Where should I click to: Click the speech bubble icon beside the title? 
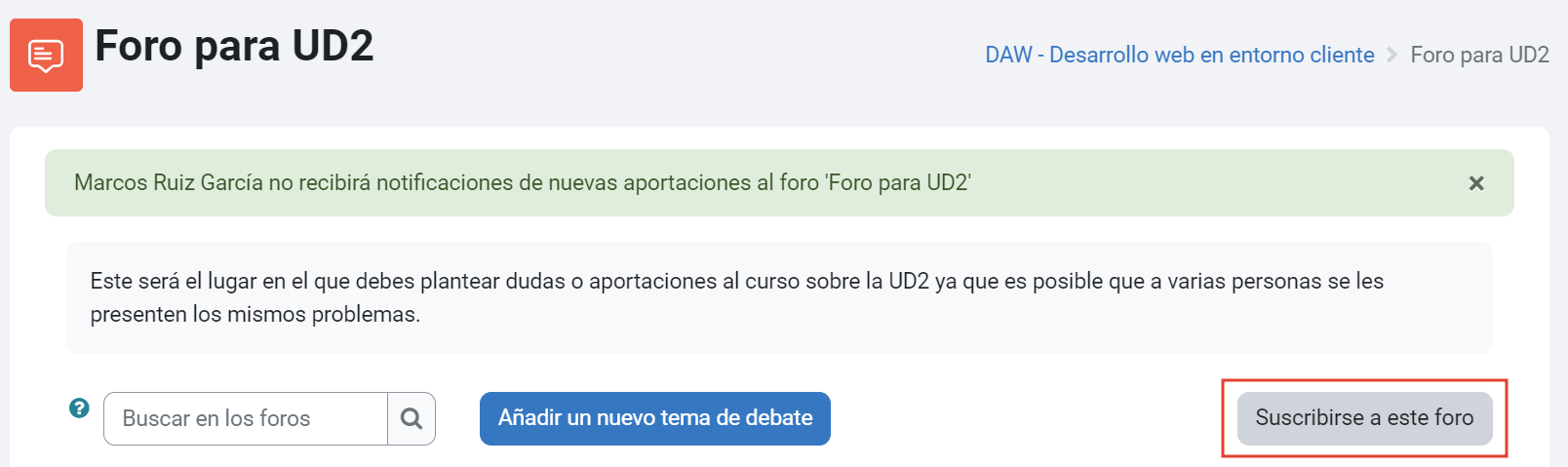click(x=46, y=56)
